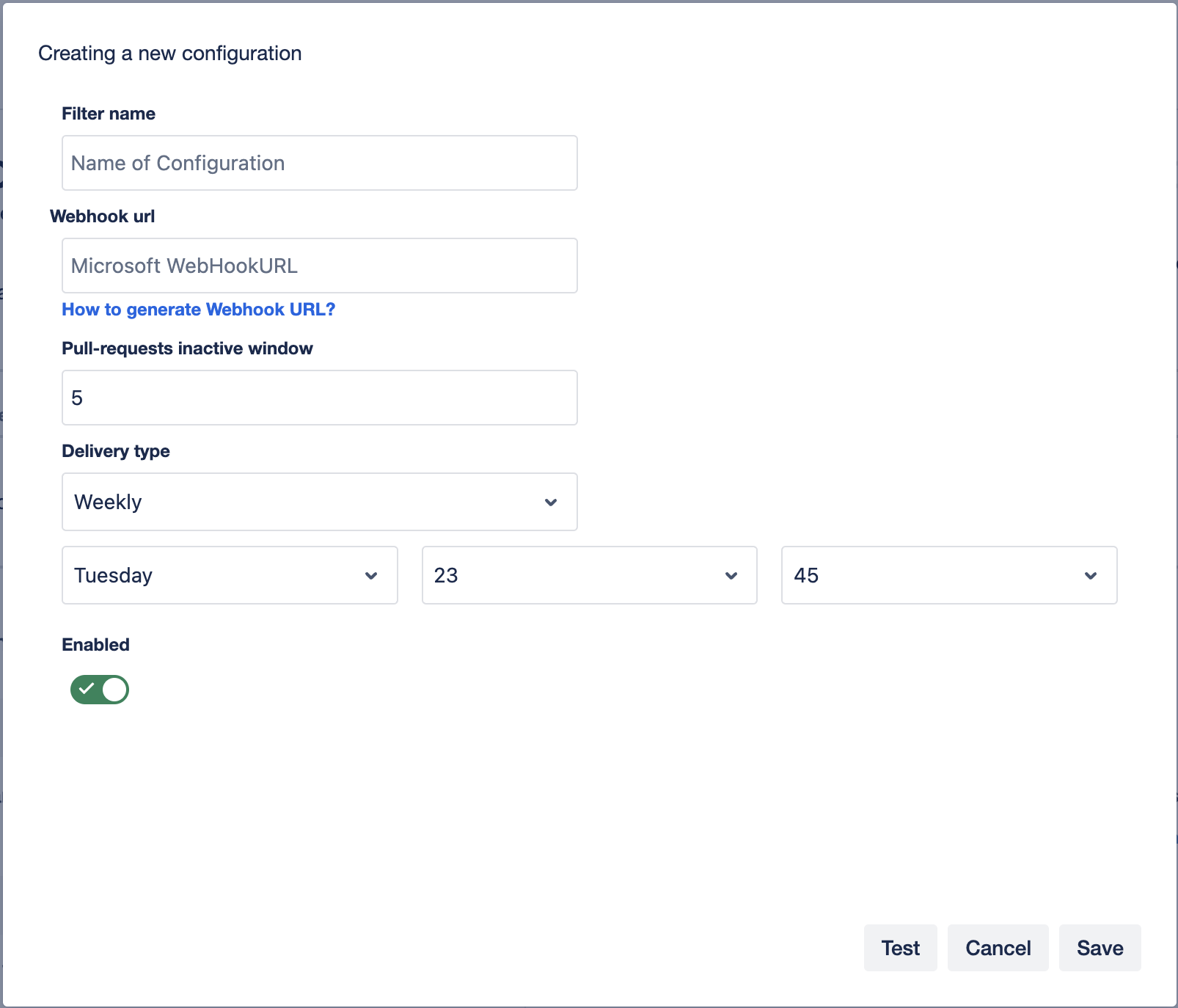This screenshot has height=1008, width=1178.
Task: Click the Pull-requests inactive window label
Action: point(187,348)
